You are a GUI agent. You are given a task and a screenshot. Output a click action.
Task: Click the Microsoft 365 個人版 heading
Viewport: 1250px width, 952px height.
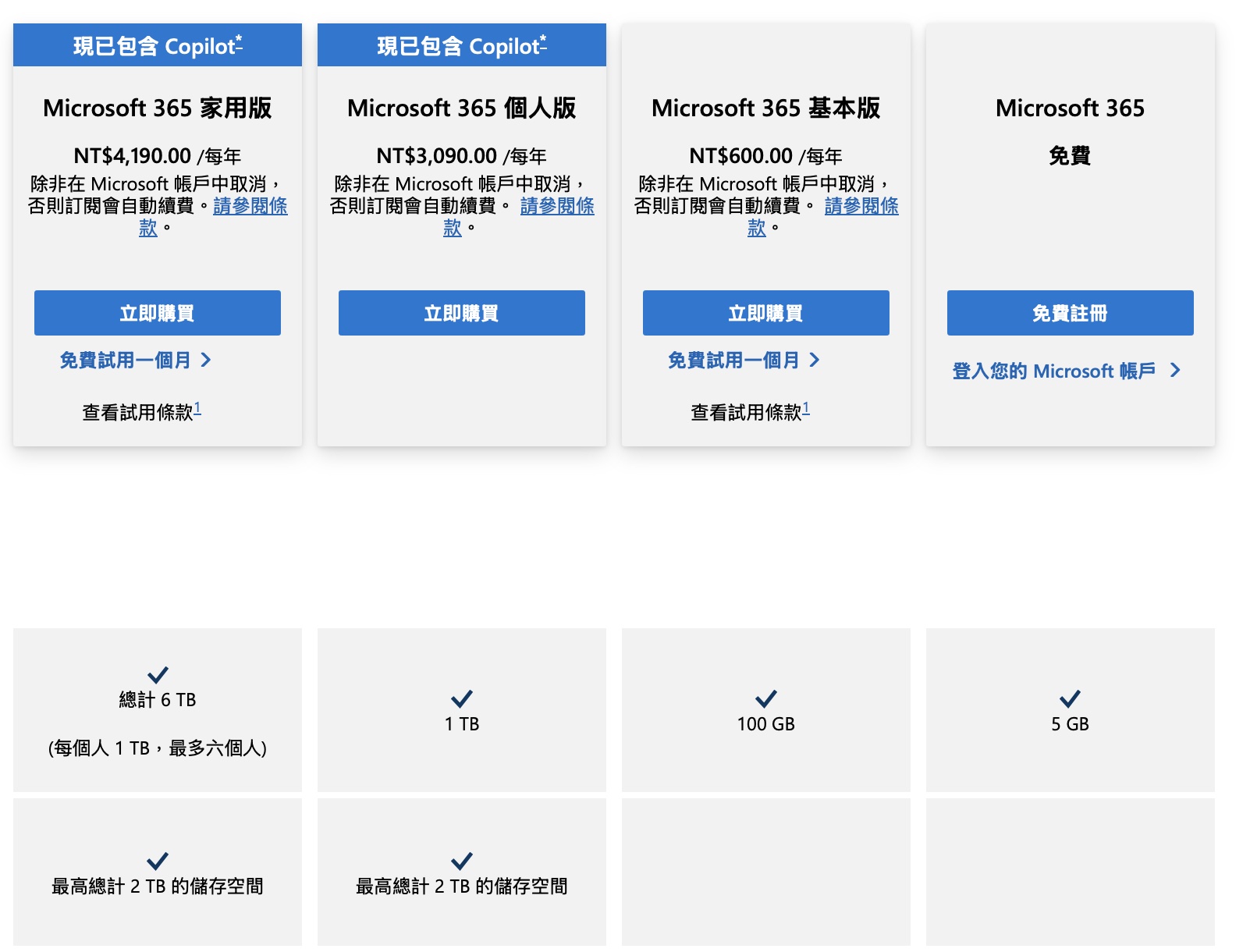click(x=462, y=108)
